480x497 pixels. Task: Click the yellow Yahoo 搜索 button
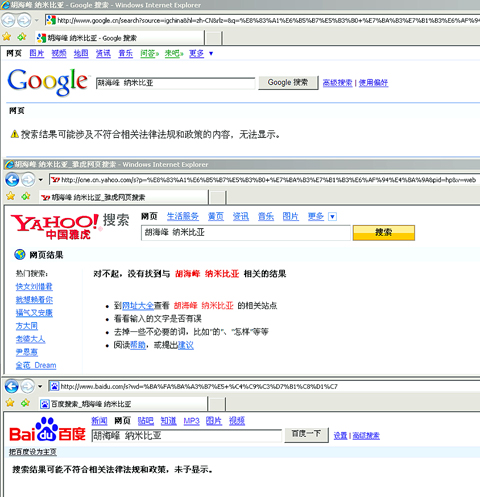[384, 232]
